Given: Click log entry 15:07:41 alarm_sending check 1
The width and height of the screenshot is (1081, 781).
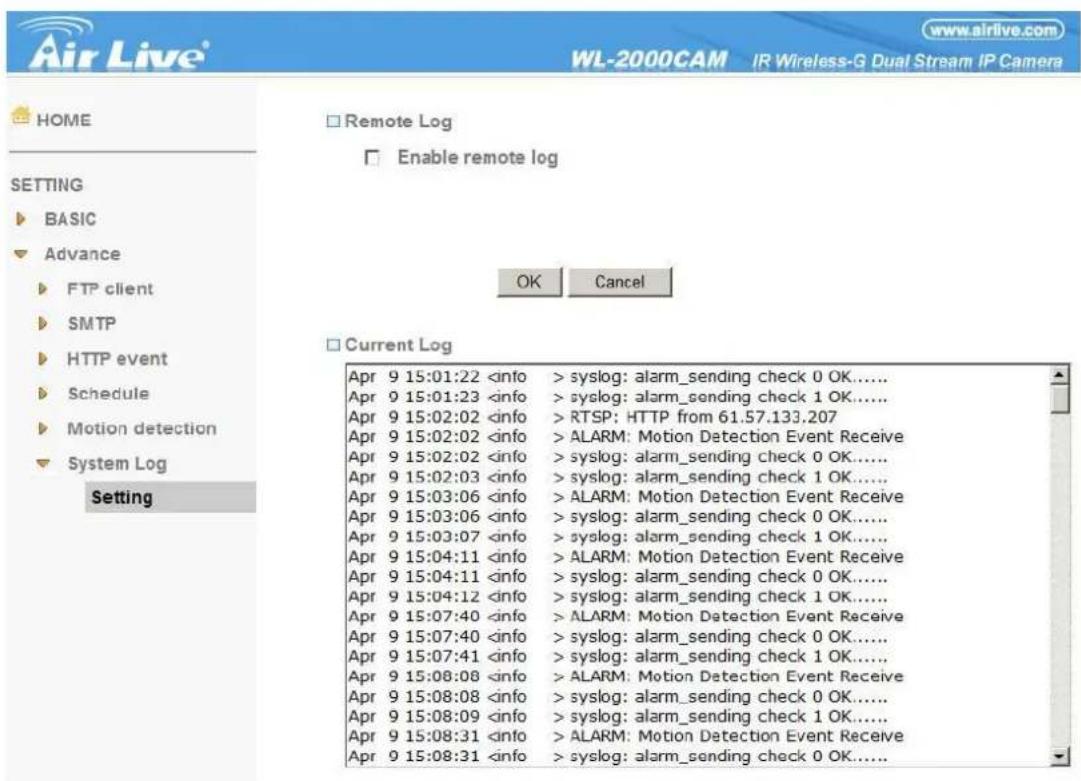Looking at the screenshot, I should coord(618,656).
